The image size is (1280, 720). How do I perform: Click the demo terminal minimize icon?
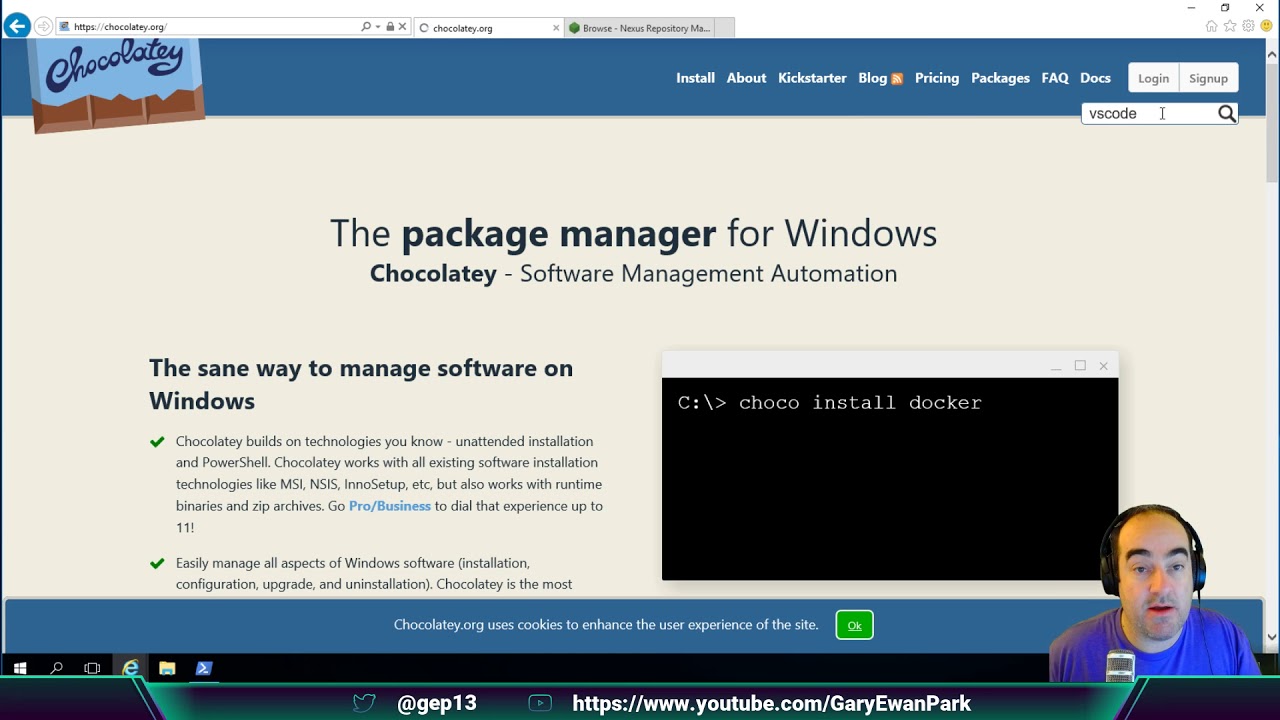coord(1056,368)
